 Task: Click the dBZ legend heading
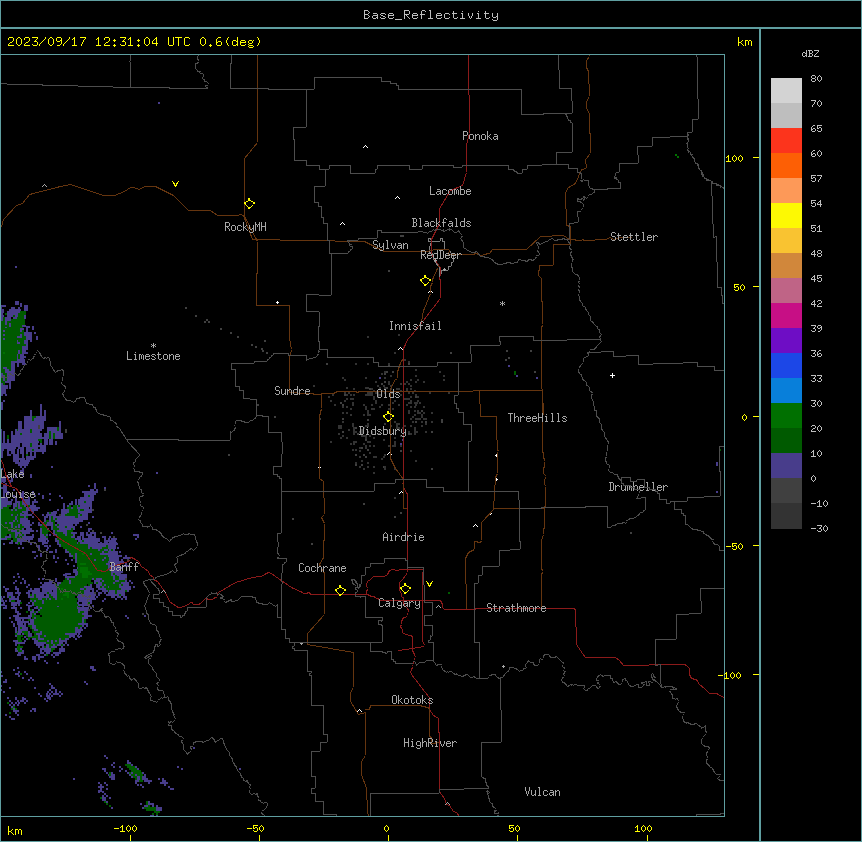click(810, 53)
